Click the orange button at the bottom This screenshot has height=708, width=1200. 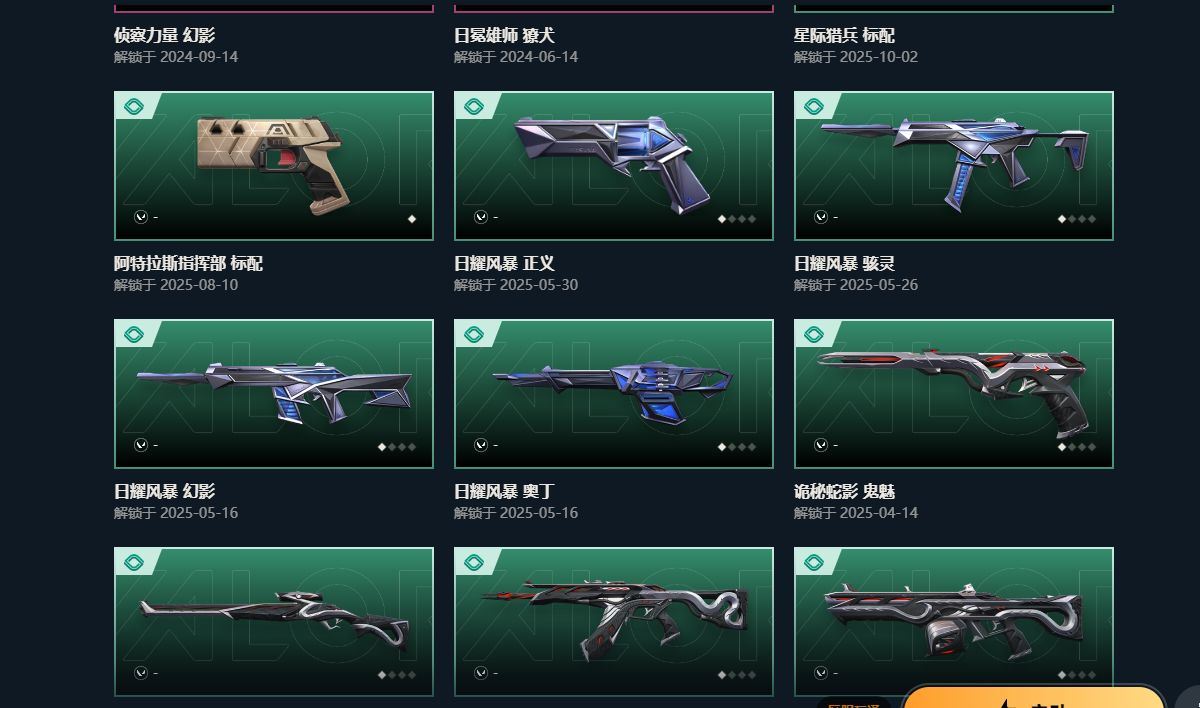pyautogui.click(x=1034, y=697)
